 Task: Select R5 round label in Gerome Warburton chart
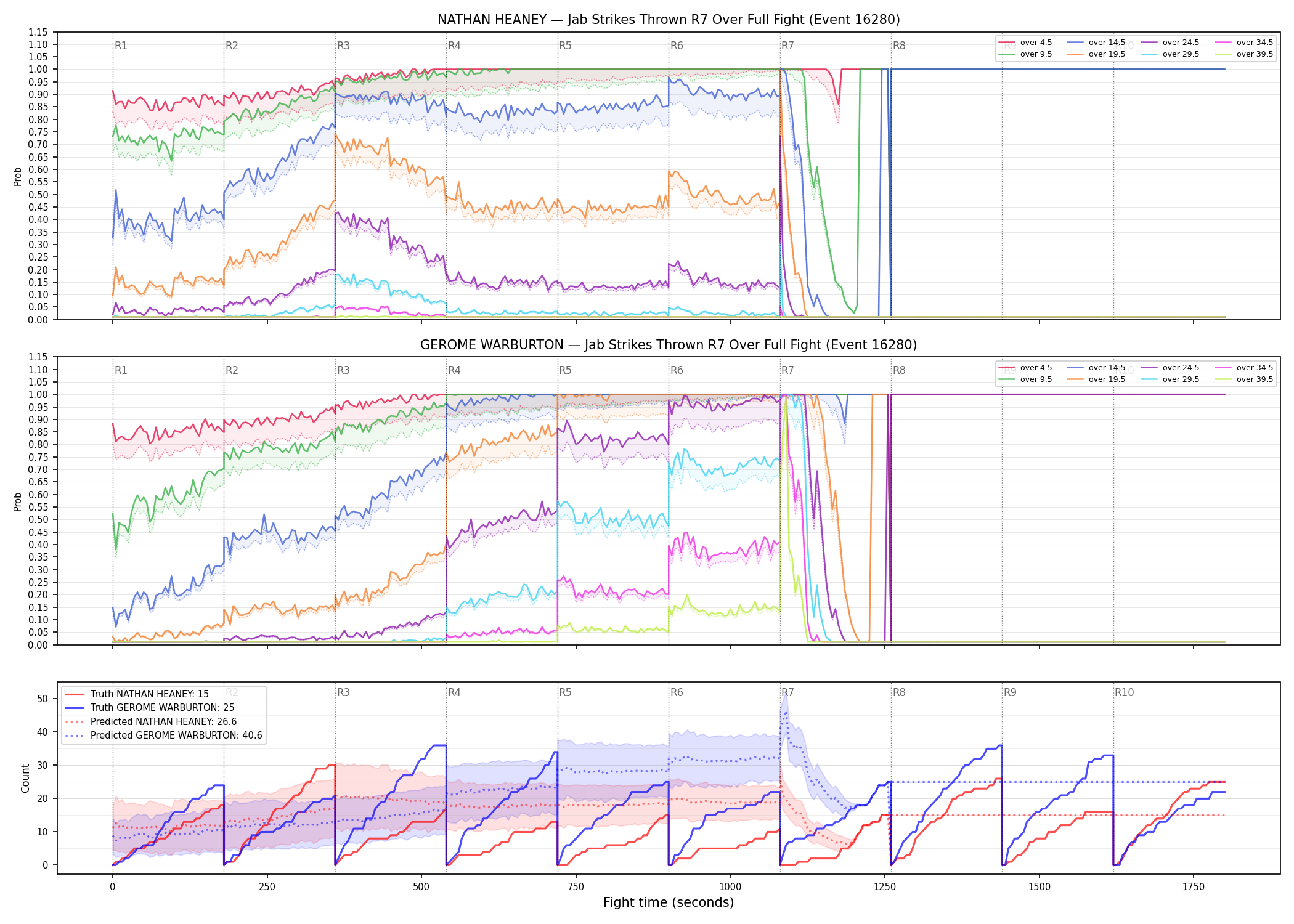coord(565,370)
